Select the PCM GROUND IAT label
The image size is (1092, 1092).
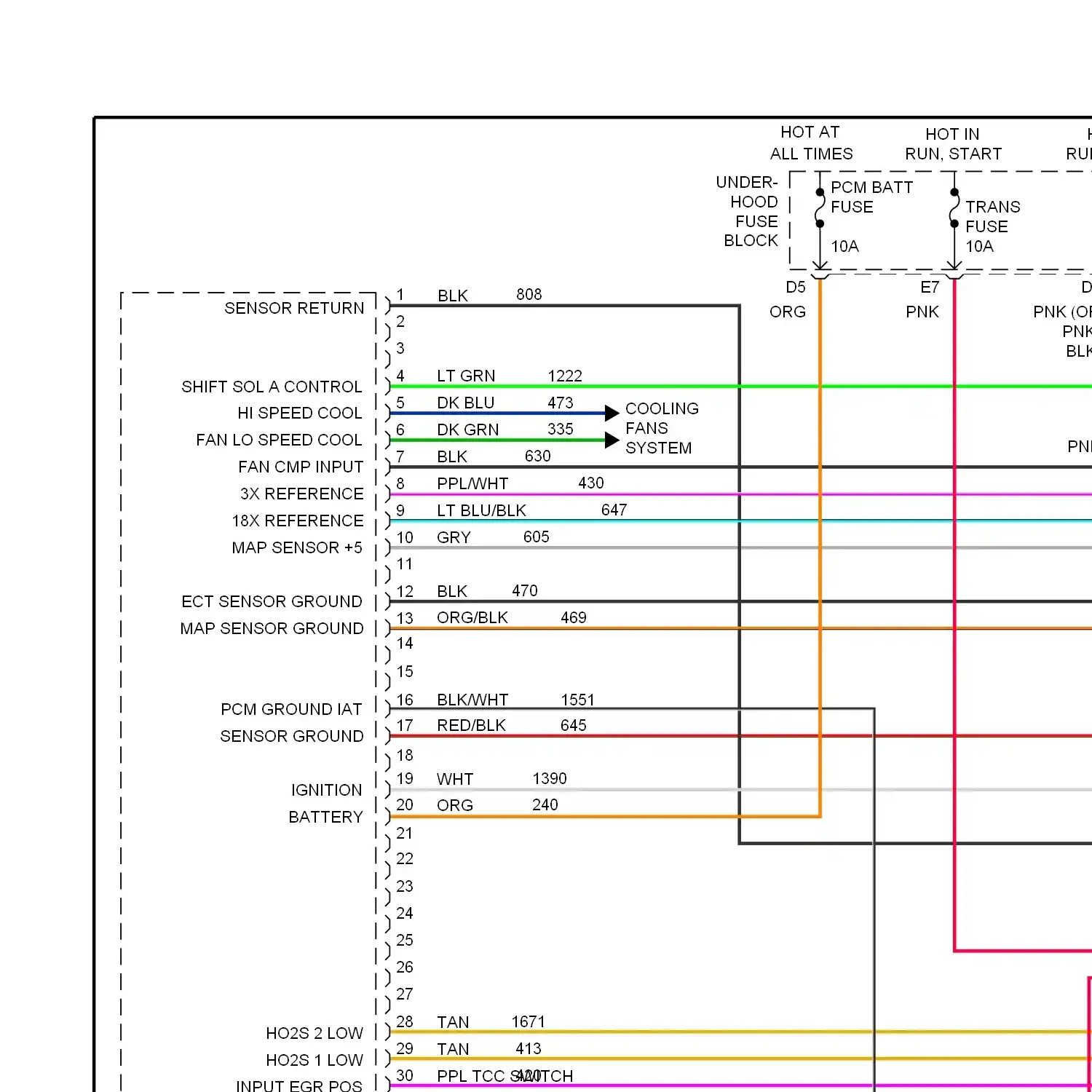pyautogui.click(x=291, y=709)
